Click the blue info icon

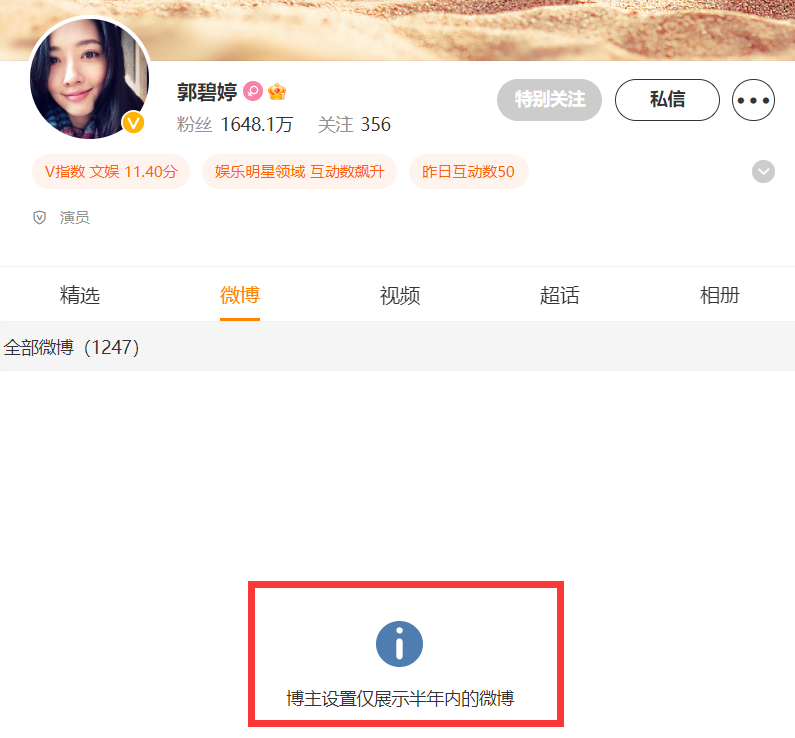click(x=399, y=644)
